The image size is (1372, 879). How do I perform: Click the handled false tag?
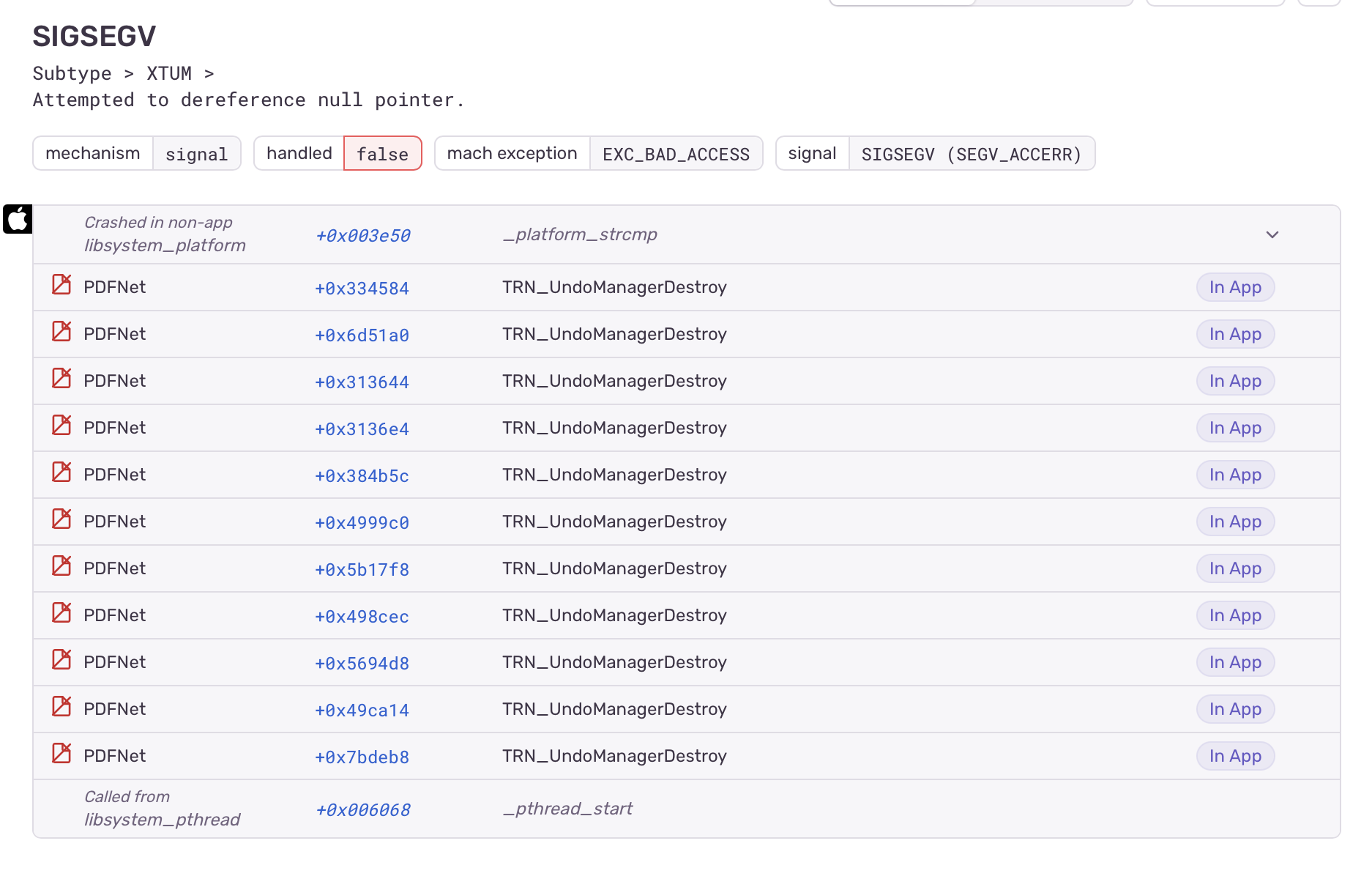click(383, 153)
